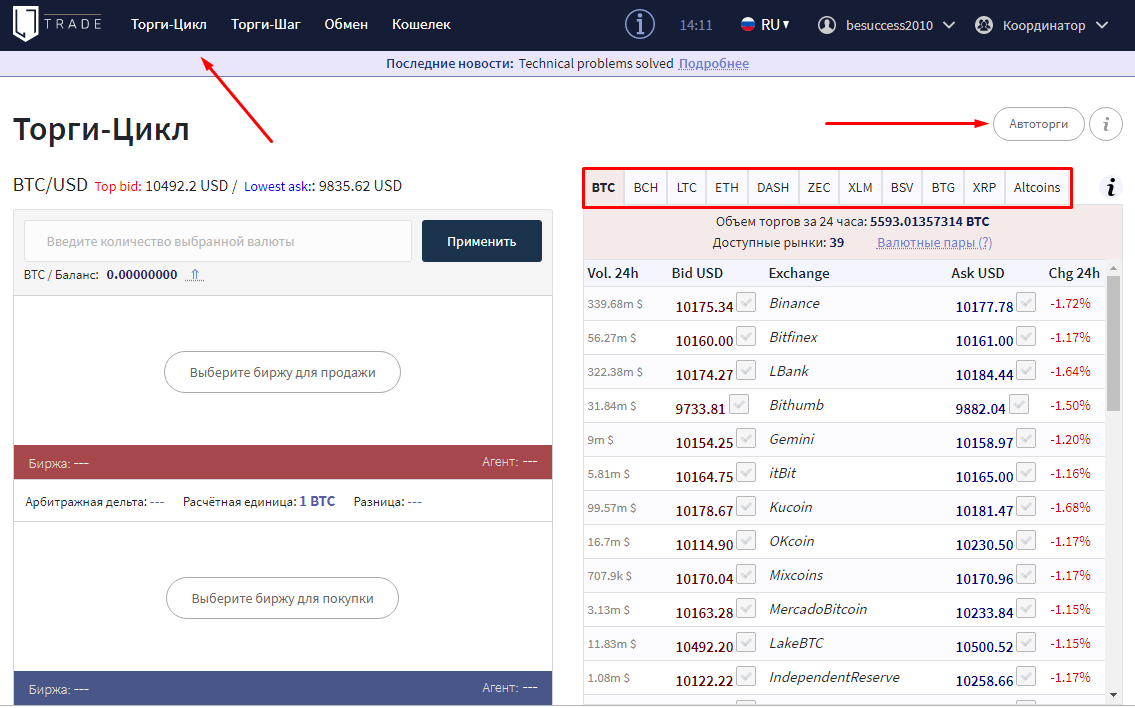Select the BTC currency tab

[604, 187]
